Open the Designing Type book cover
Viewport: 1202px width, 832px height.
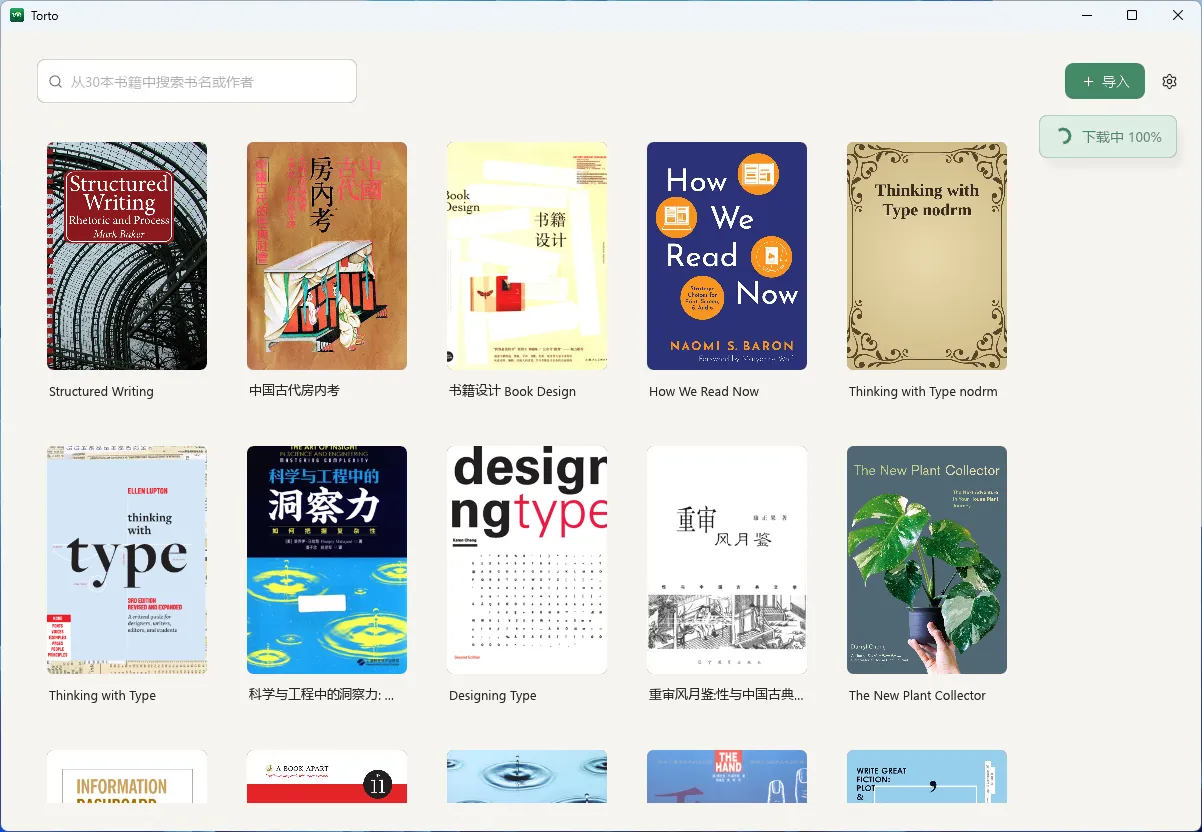[527, 560]
